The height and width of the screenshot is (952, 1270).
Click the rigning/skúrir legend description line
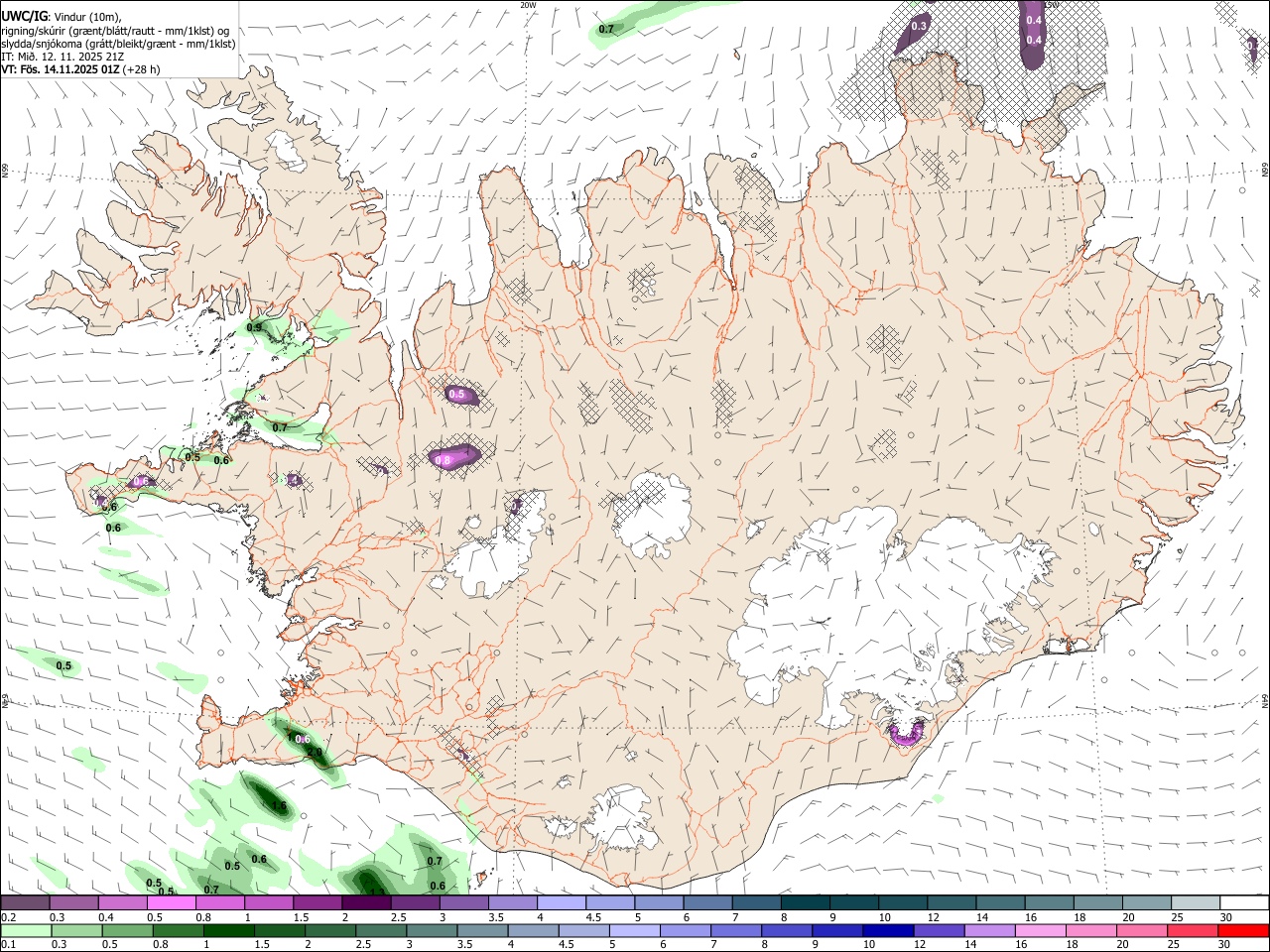point(115,30)
